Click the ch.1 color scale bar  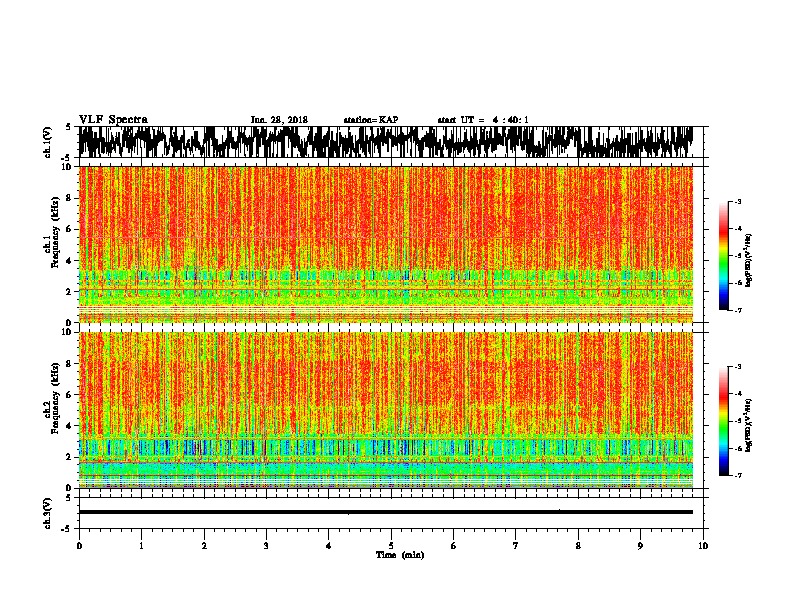pos(724,256)
